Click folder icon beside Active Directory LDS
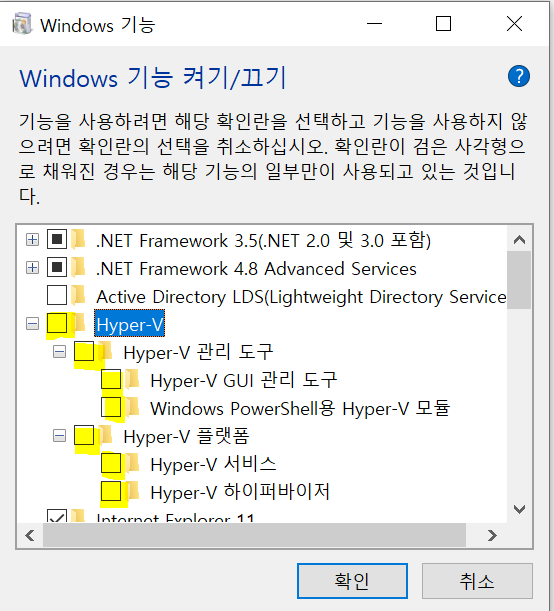Image resolution: width=554 pixels, height=611 pixels. 79,295
